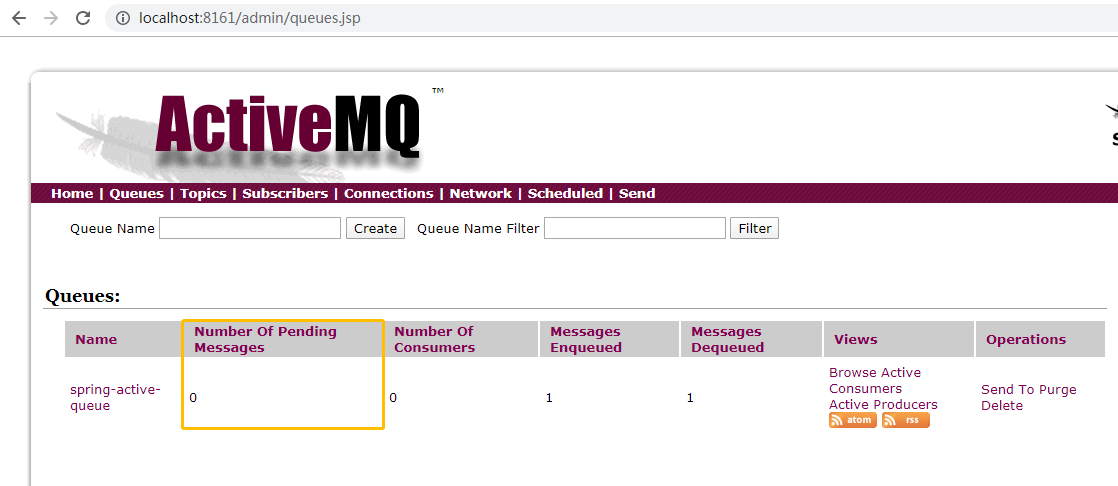Focus the Queue Name input field
This screenshot has height=486, width=1118.
click(250, 229)
